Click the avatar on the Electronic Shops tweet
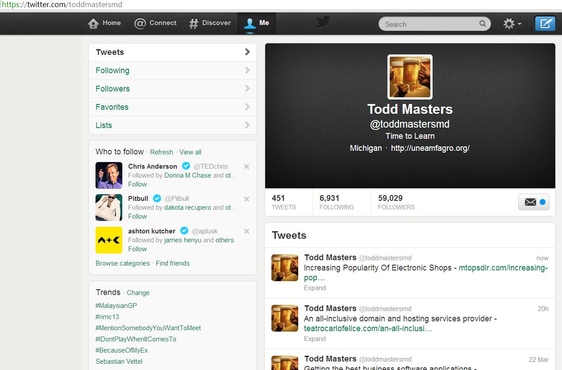 (x=285, y=267)
